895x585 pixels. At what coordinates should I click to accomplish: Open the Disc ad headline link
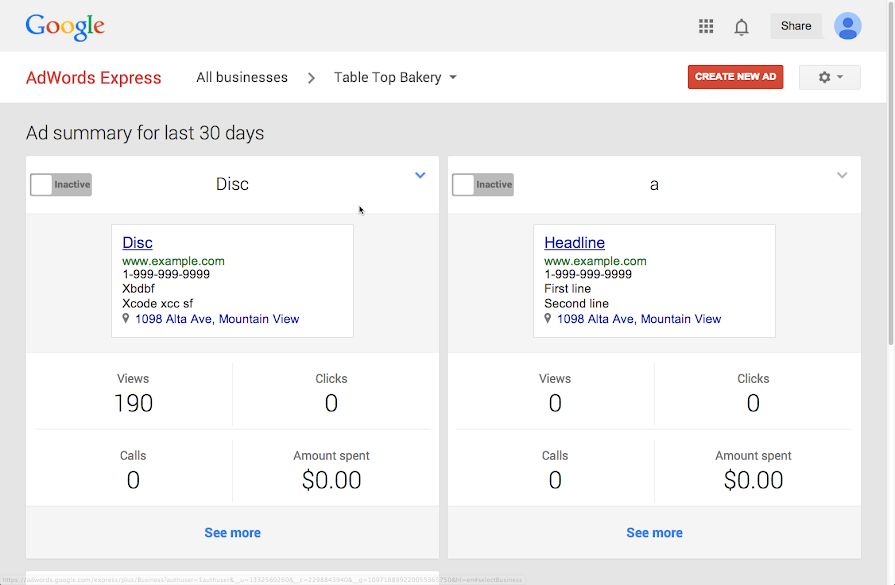point(137,243)
